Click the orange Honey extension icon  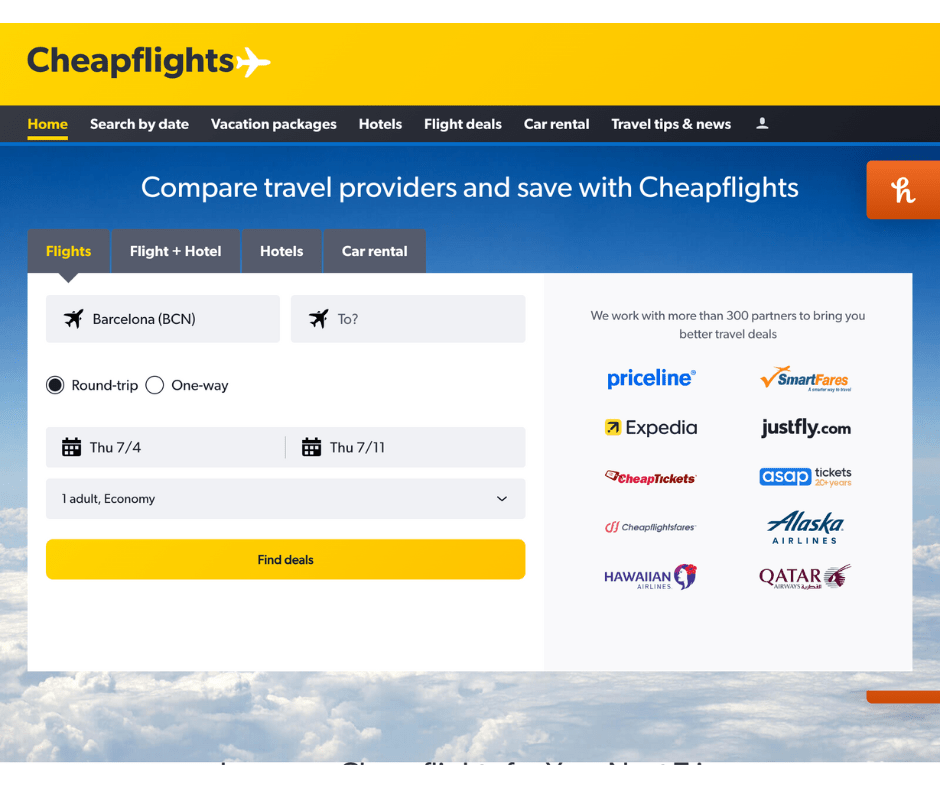(903, 190)
